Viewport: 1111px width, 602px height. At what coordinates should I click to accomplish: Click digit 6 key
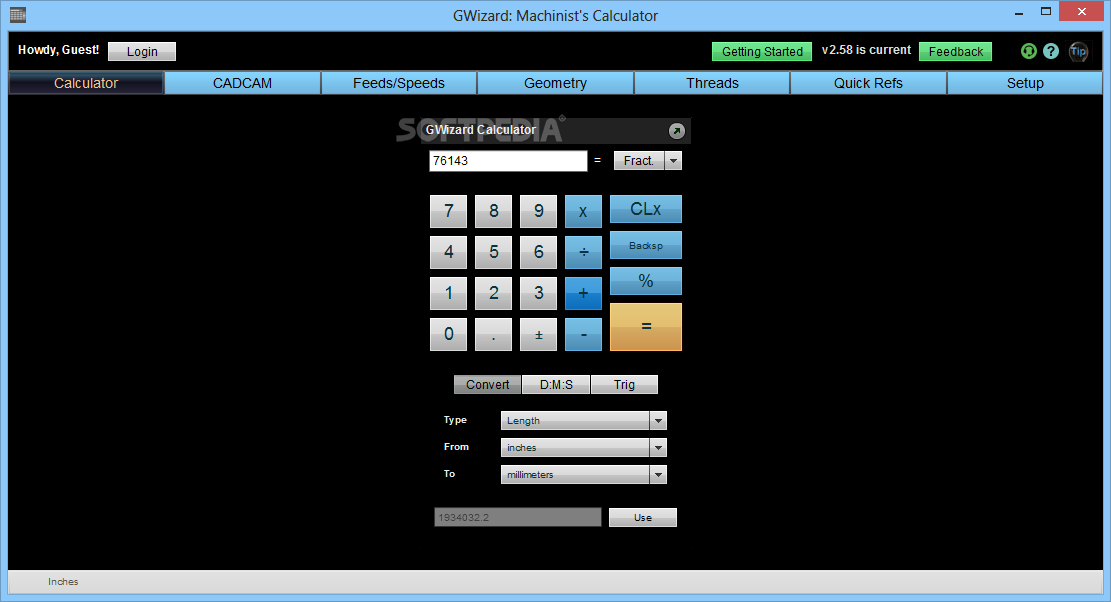click(538, 252)
